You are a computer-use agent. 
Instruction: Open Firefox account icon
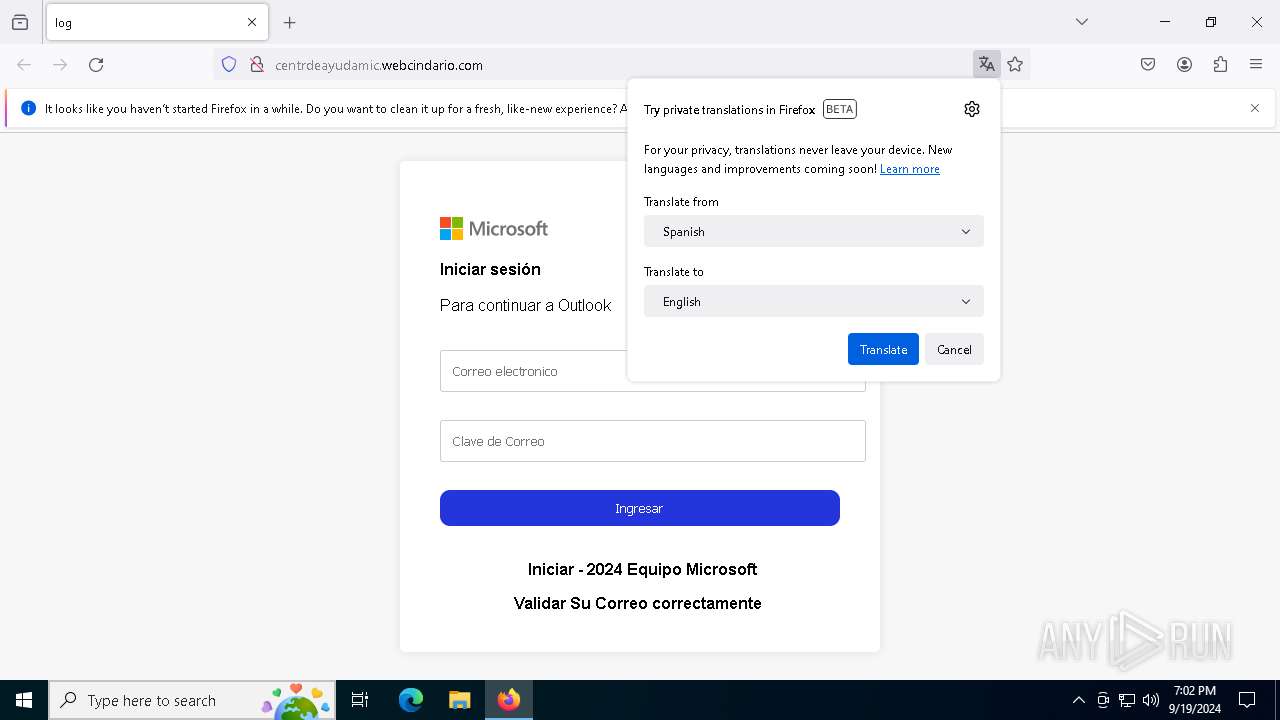click(1184, 65)
